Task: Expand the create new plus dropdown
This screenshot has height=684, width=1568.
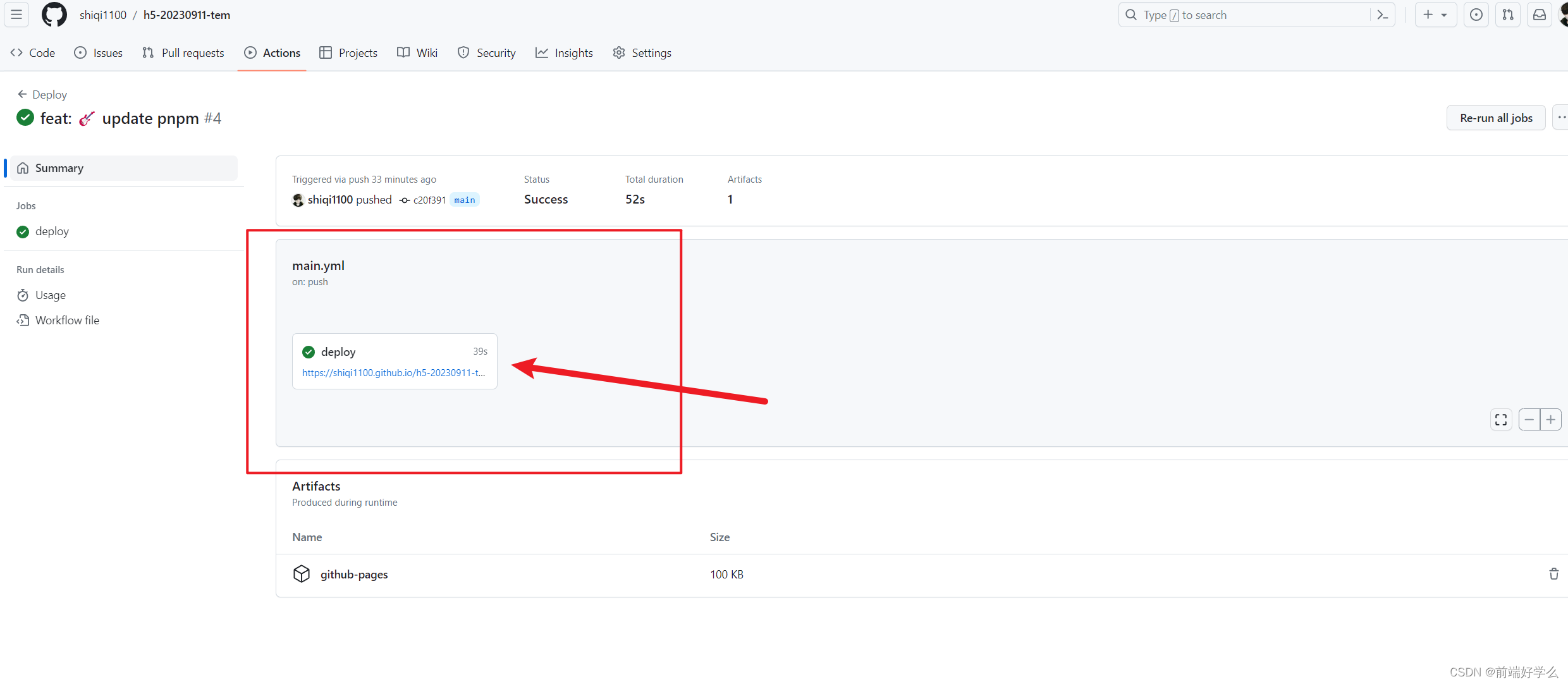Action: 1435,15
